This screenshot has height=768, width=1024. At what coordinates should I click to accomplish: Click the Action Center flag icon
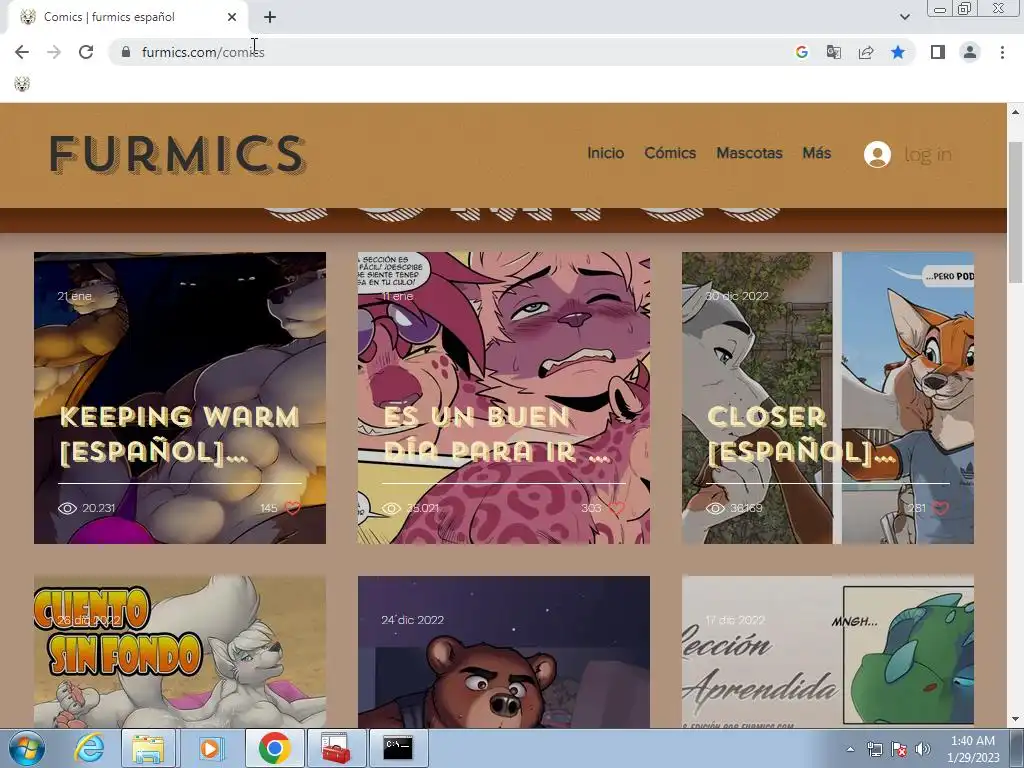click(x=899, y=749)
